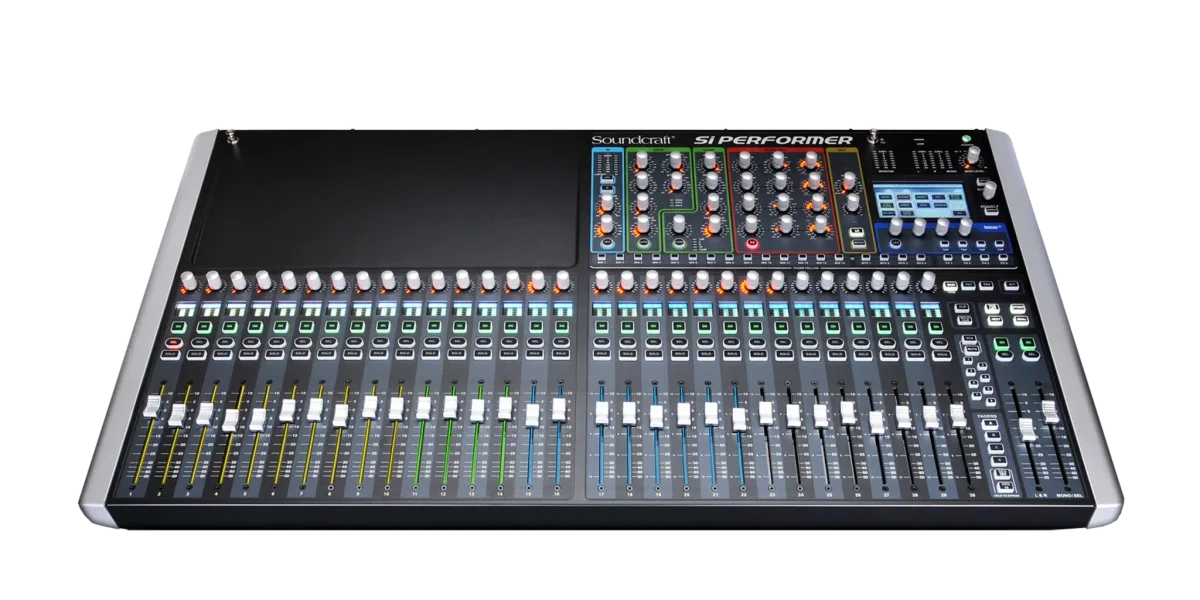This screenshot has height=600, width=1200.
Task: Click the rotary knob above channel 17
Action: point(601,279)
